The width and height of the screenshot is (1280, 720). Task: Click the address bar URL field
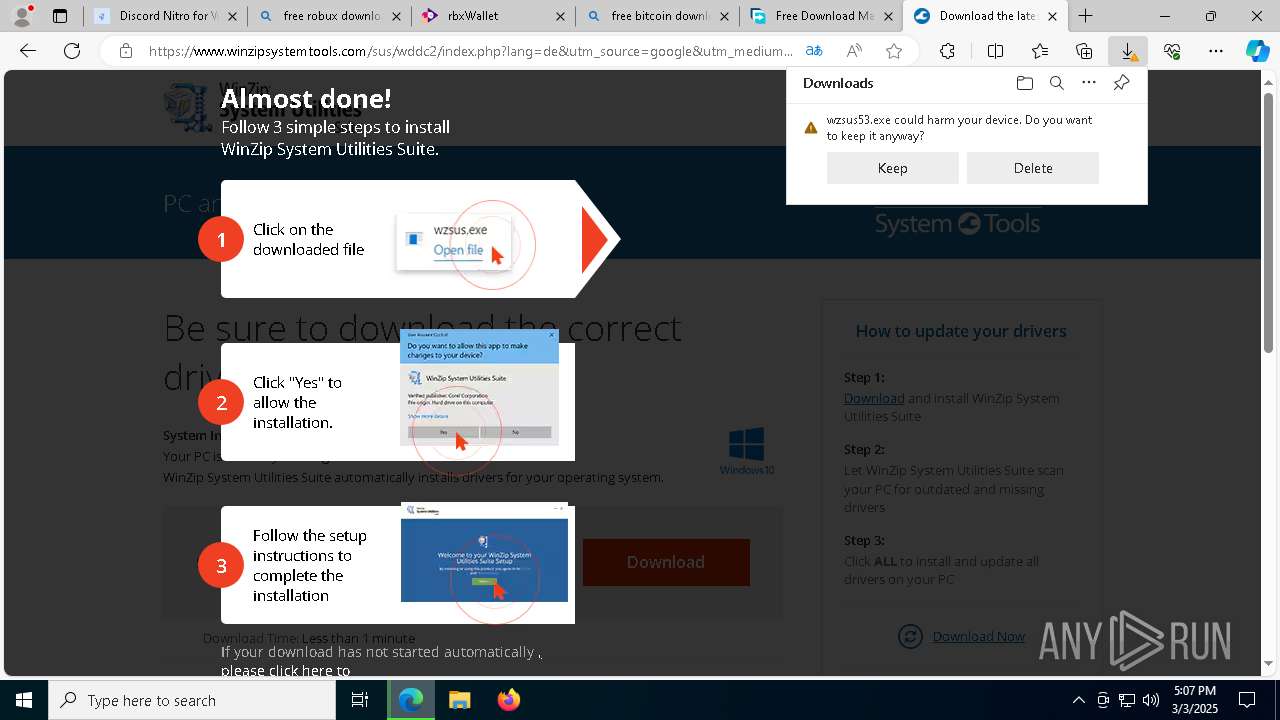(x=470, y=51)
